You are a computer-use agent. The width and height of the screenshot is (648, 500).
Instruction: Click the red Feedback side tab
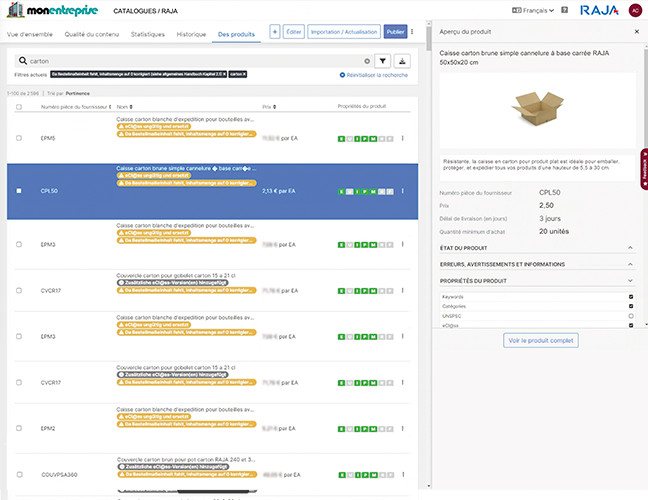(644, 169)
